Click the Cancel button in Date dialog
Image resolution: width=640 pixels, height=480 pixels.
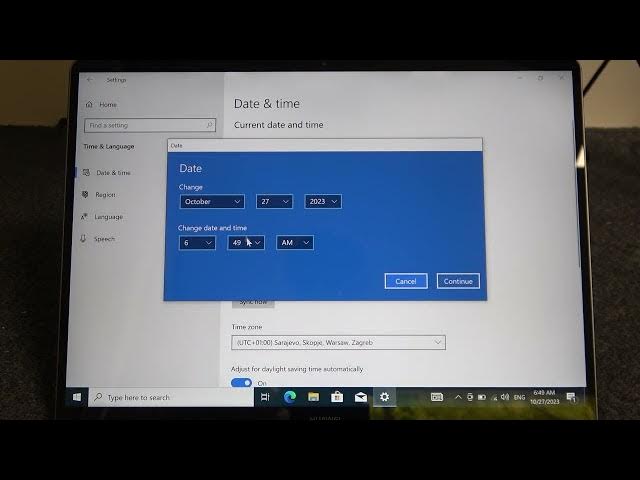click(406, 281)
